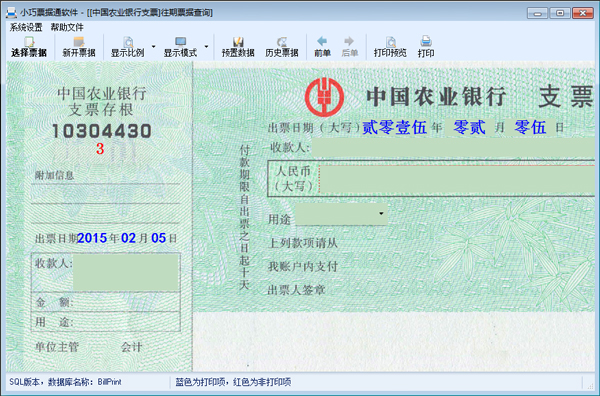Screen dimensions: 600x396
Task: Click the 附加信息 label on stub
Action: [x=54, y=176]
